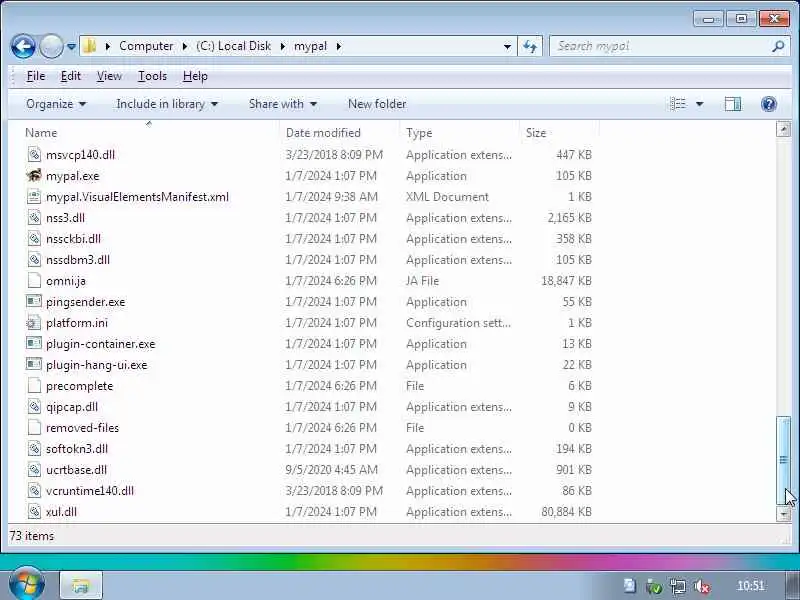Click the Forward navigation arrow button

pos(51,46)
